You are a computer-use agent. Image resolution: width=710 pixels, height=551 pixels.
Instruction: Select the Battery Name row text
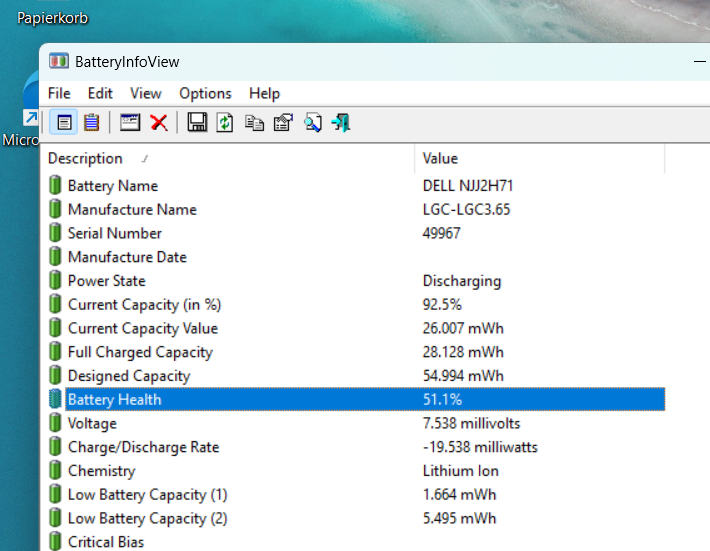(x=113, y=186)
